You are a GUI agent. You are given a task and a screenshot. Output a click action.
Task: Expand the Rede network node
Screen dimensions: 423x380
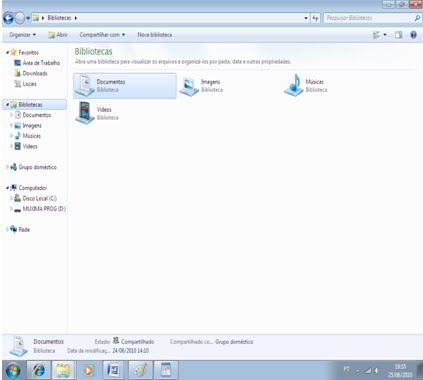(x=7, y=229)
